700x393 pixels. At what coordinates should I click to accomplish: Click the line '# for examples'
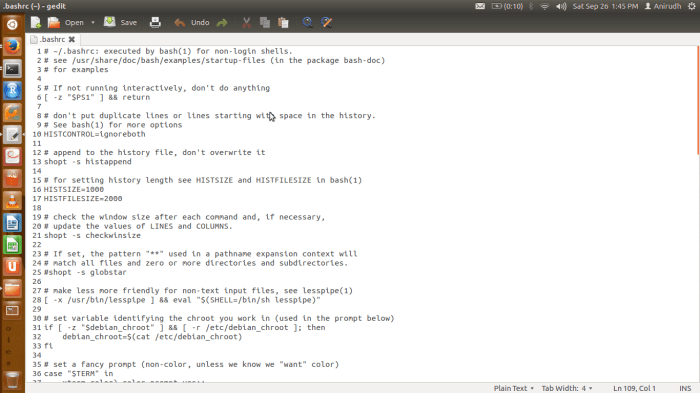[76, 70]
